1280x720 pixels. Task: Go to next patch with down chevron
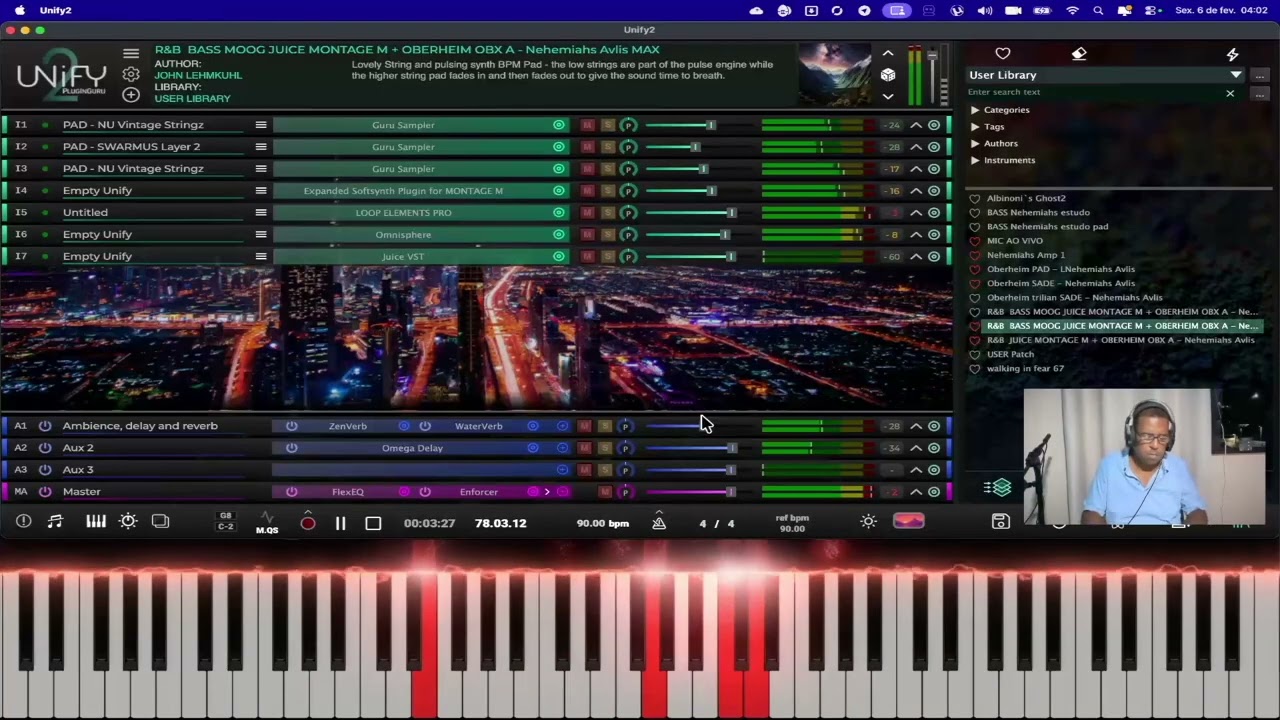(887, 96)
